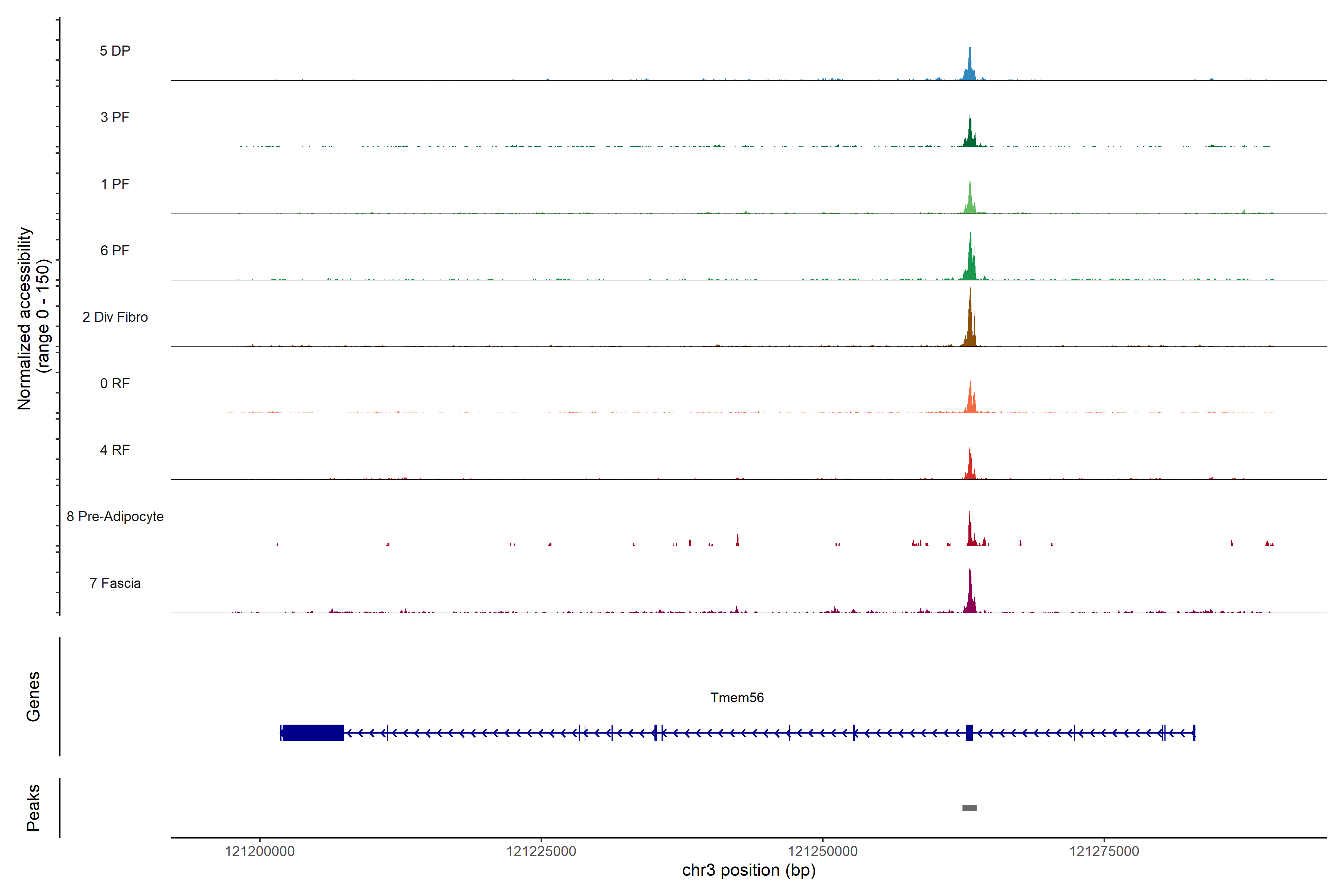This screenshot has height=896, width=1344.
Task: Click the 1 PF track label
Action: [115, 184]
